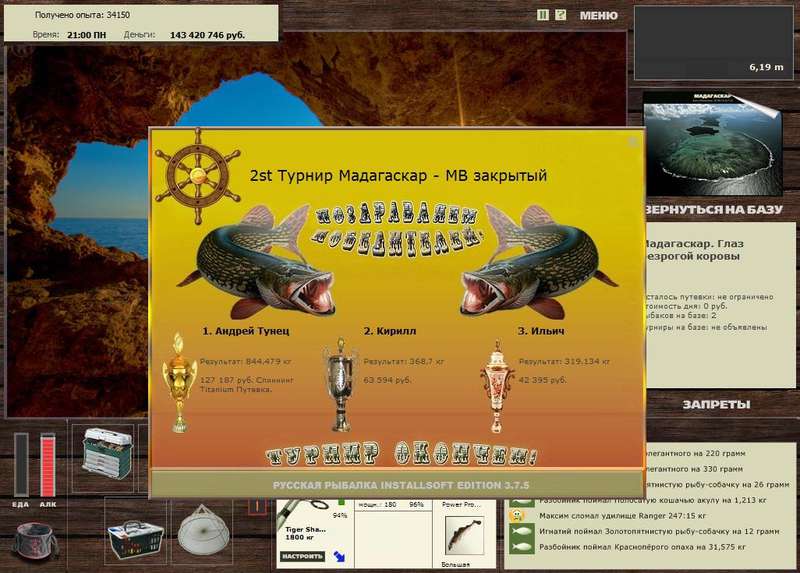Select the Tiger Sha... rod thumbnail
Image resolution: width=800 pixels, height=573 pixels.
pos(305,512)
